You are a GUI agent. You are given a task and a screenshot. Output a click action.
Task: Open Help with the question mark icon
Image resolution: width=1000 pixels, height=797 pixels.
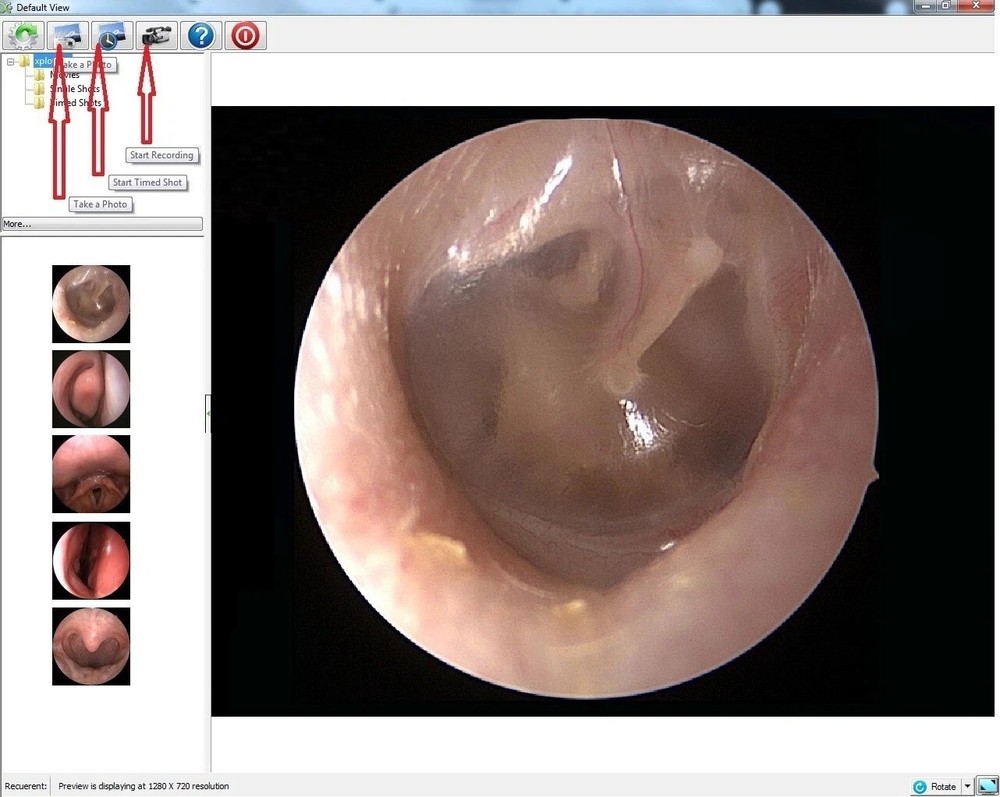point(200,35)
